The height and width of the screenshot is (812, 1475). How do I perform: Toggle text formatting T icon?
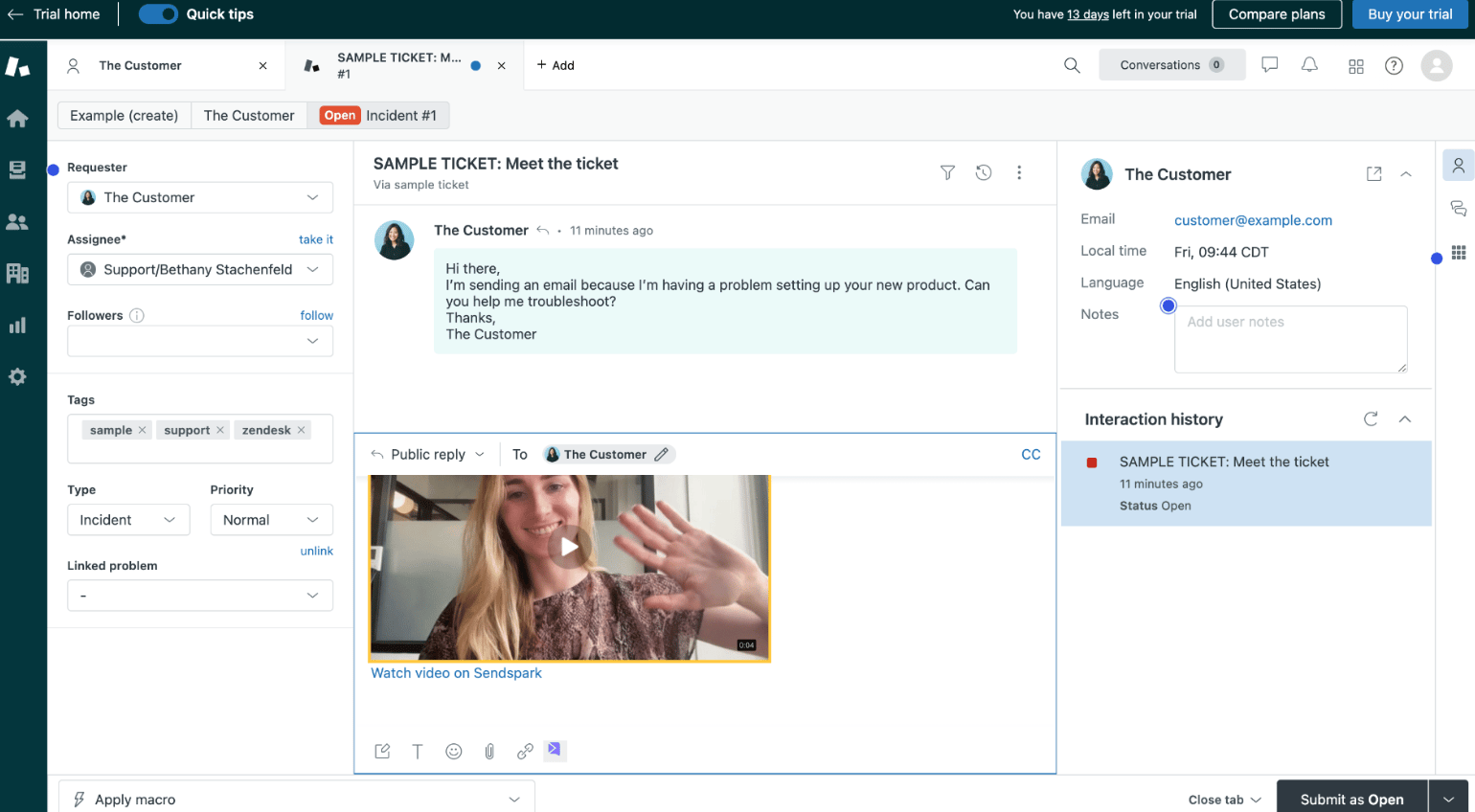point(418,752)
